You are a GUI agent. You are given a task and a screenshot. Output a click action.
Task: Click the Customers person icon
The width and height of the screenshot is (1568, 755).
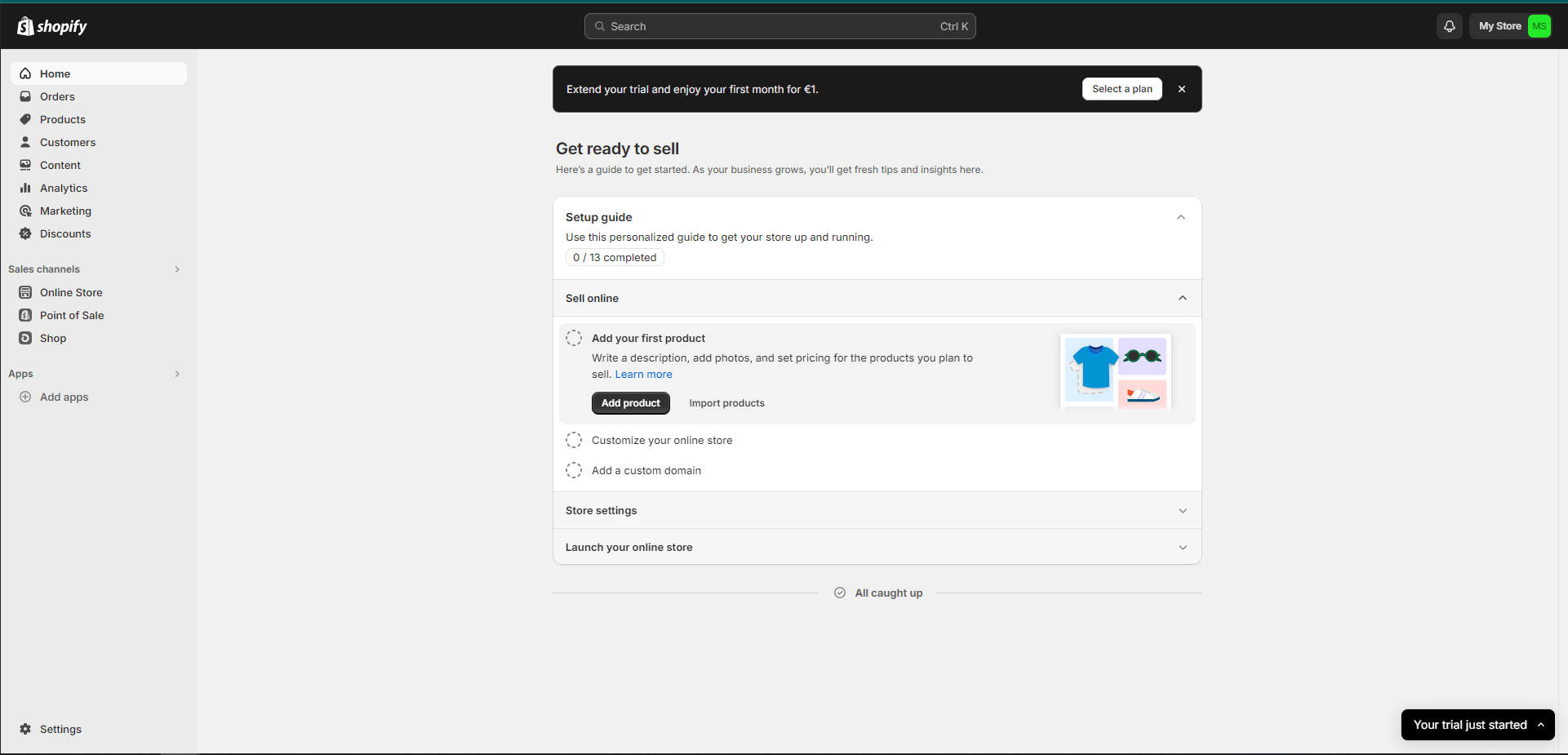tap(25, 142)
